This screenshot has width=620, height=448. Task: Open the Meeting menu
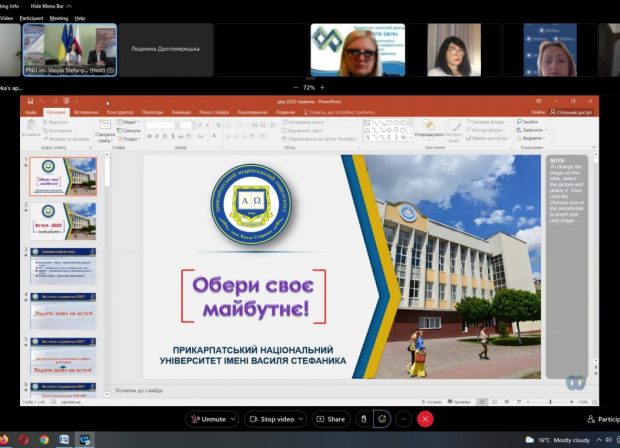[x=59, y=18]
